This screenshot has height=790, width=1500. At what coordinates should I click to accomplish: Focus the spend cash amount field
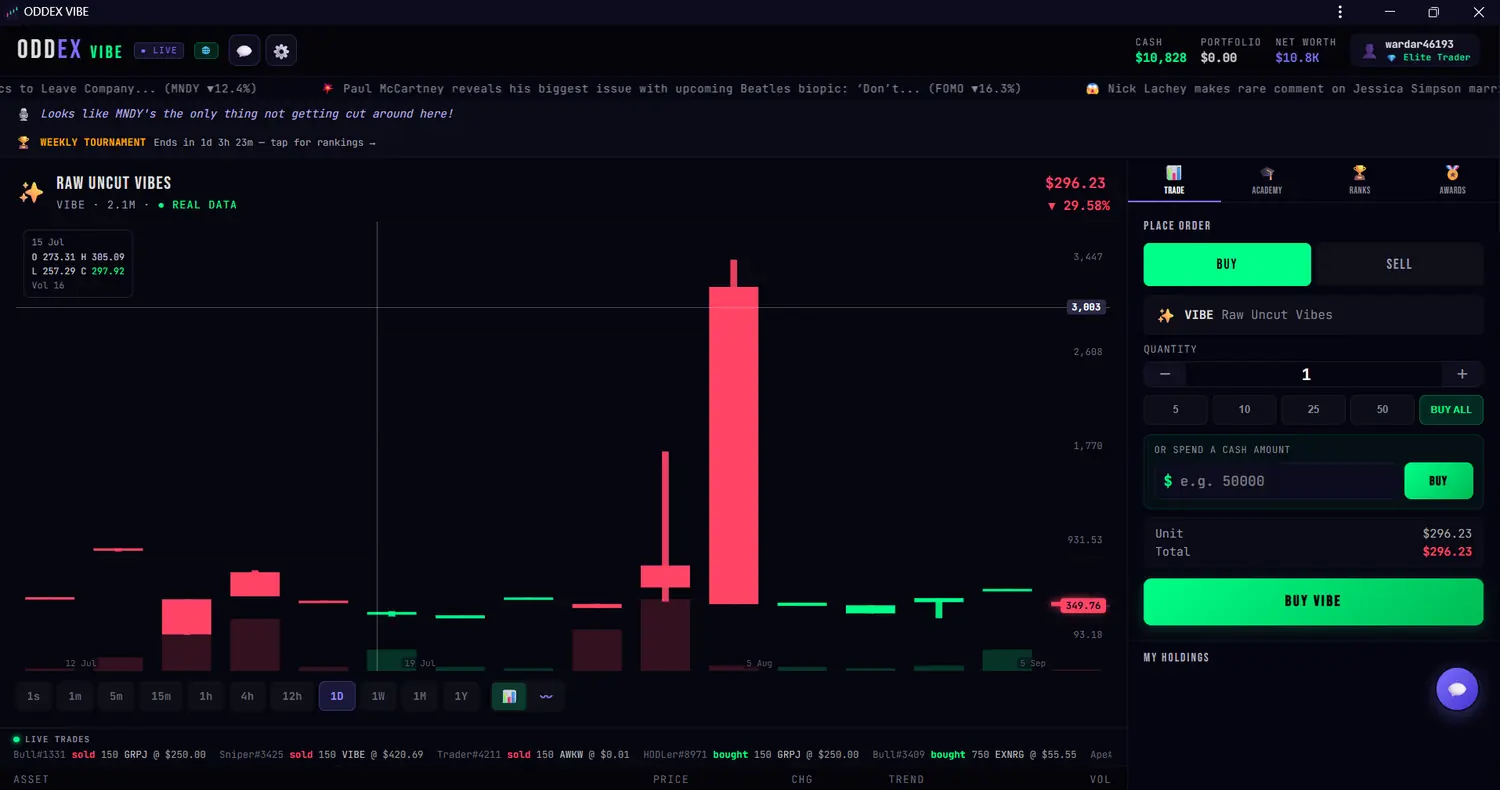(x=1276, y=481)
